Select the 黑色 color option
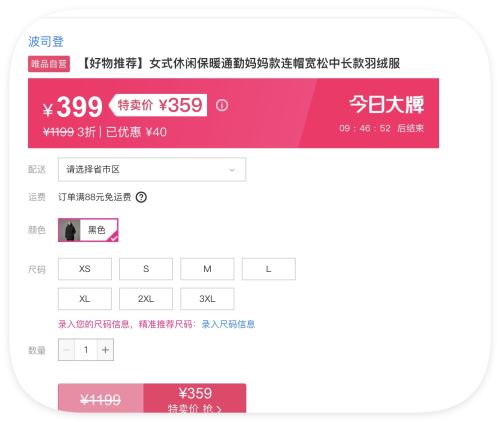Image resolution: width=500 pixels, height=422 pixels. [88, 230]
